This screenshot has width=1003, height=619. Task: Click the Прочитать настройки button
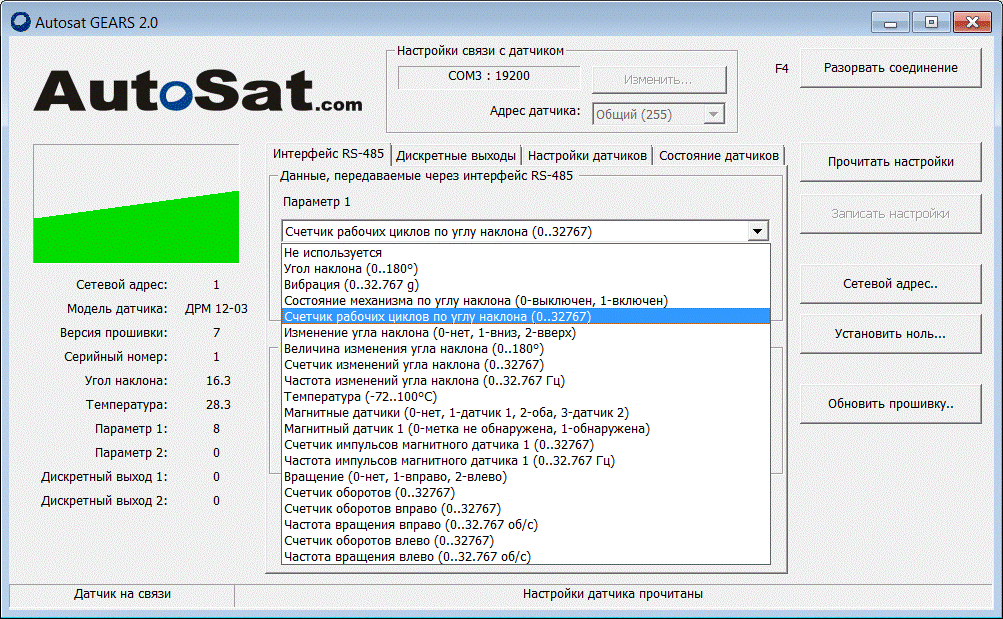(890, 162)
